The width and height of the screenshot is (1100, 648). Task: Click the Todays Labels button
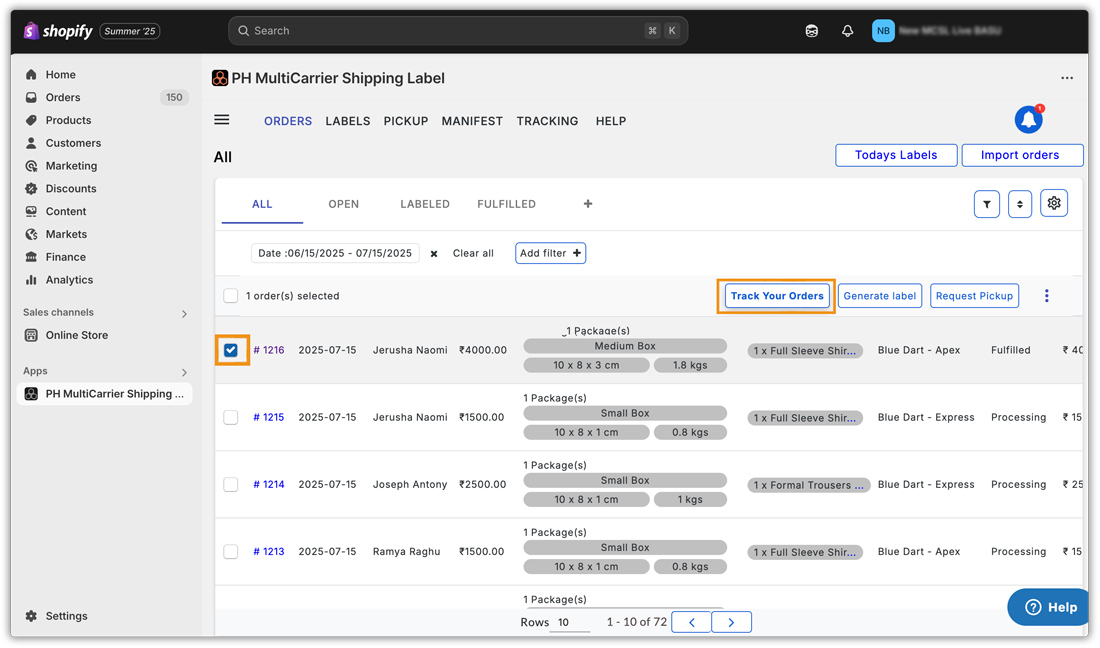896,155
